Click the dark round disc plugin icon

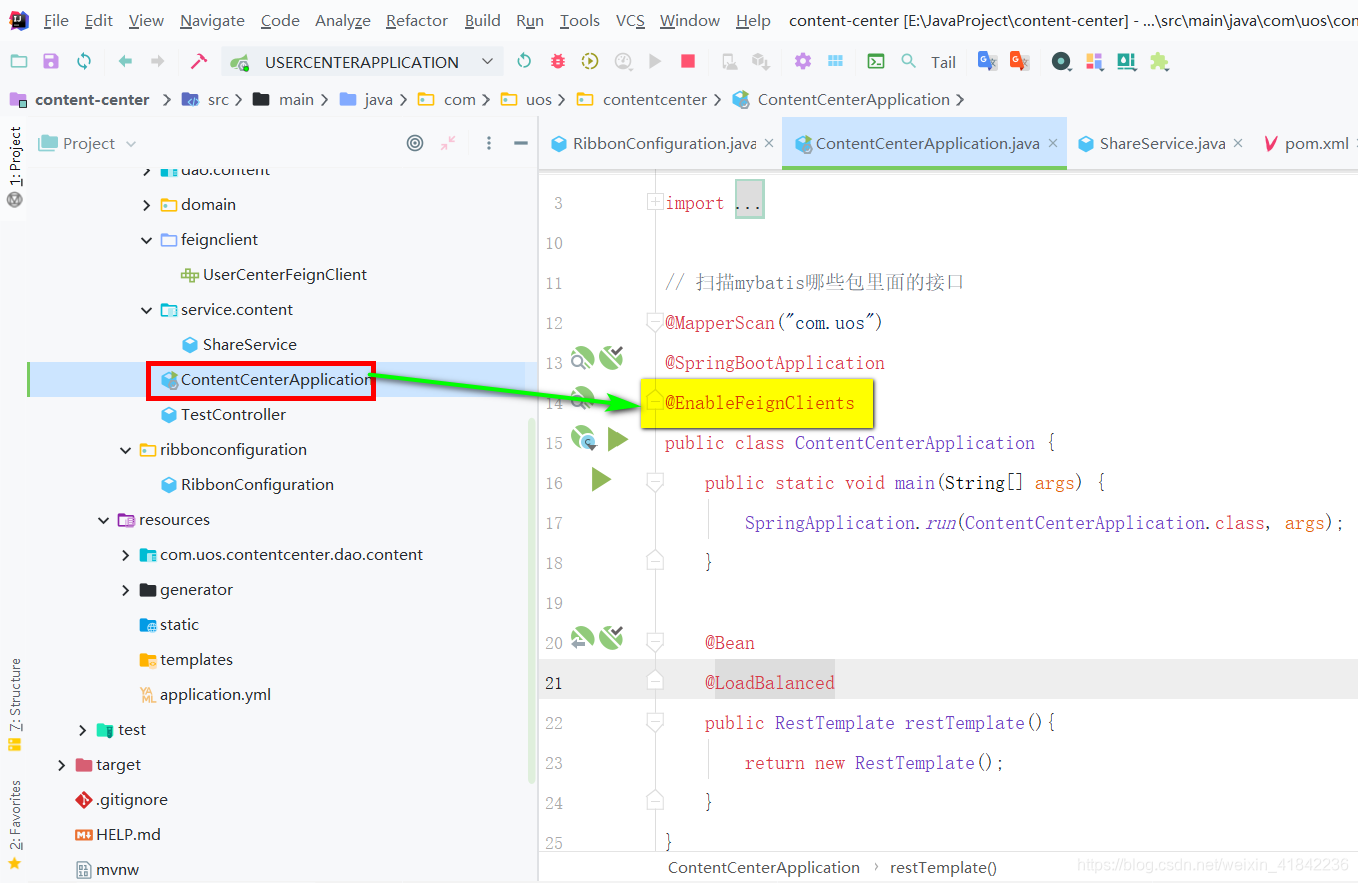pyautogui.click(x=1062, y=62)
